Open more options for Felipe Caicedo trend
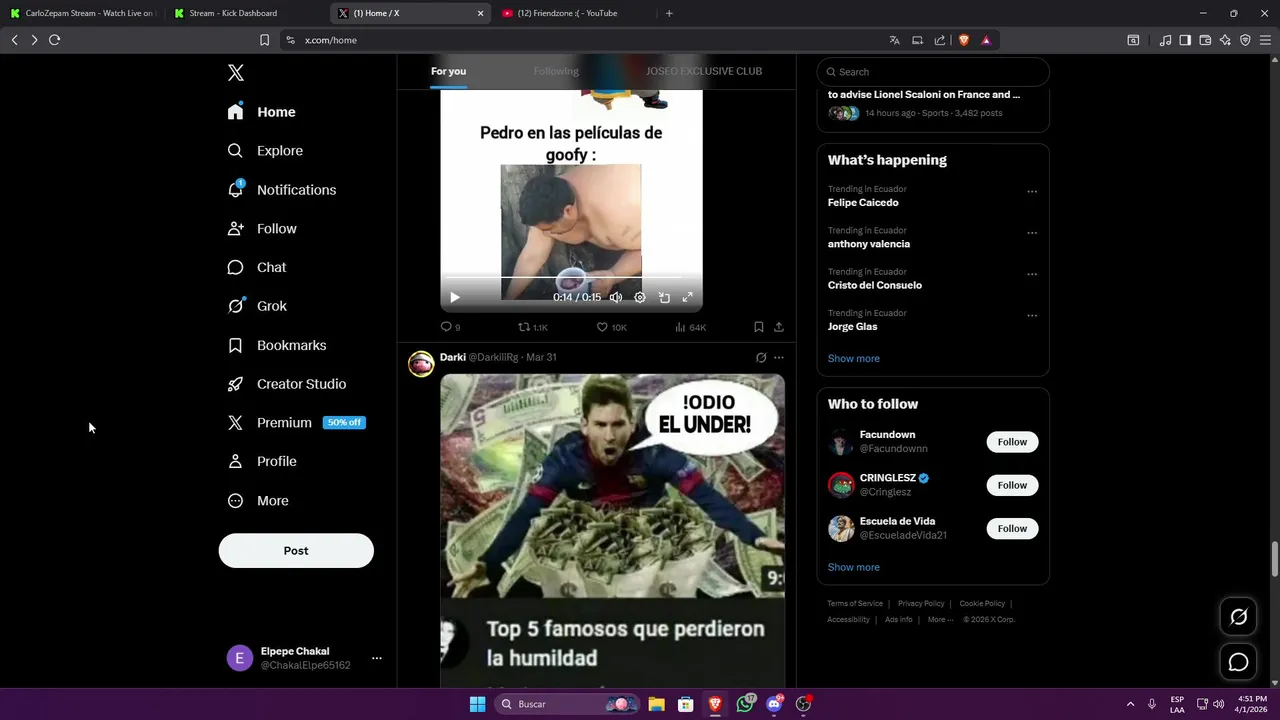The image size is (1280, 720). coord(1032,192)
